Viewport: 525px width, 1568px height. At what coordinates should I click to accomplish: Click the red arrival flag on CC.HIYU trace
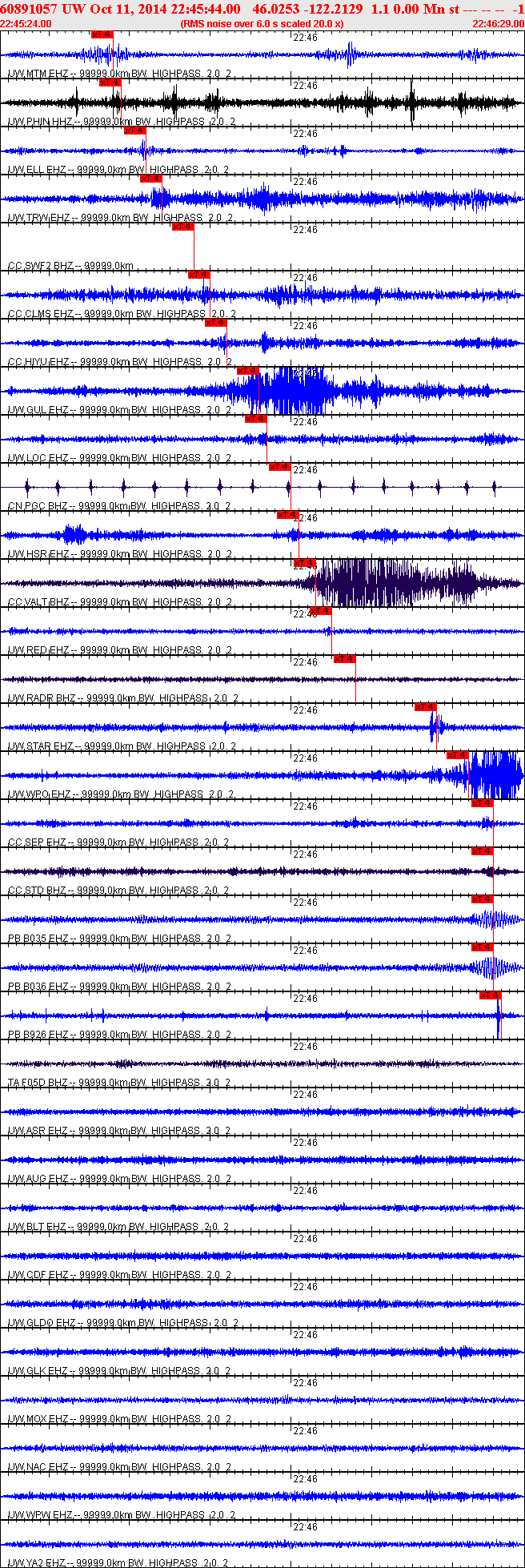(x=216, y=323)
